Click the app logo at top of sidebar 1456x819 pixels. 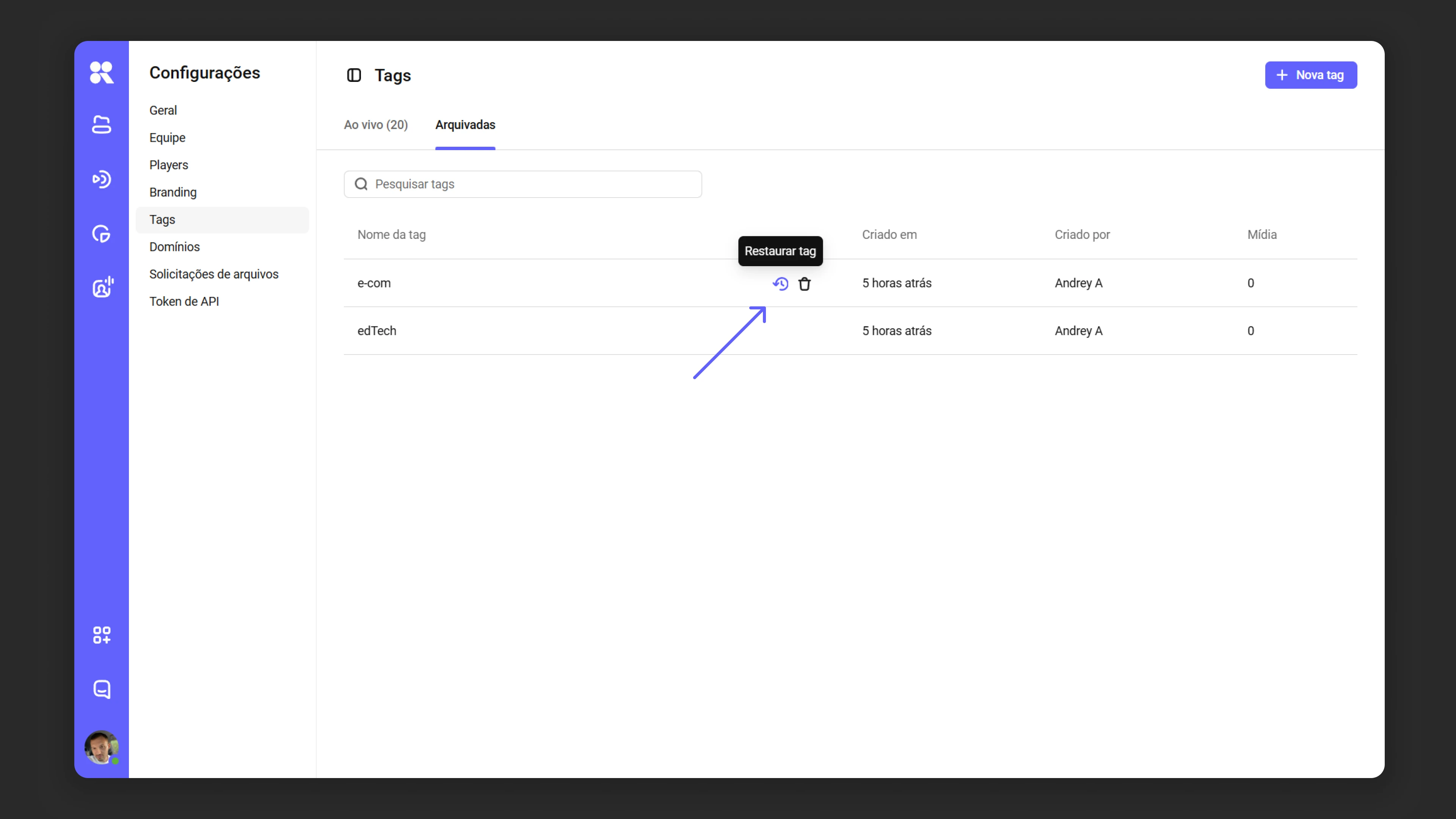(102, 72)
